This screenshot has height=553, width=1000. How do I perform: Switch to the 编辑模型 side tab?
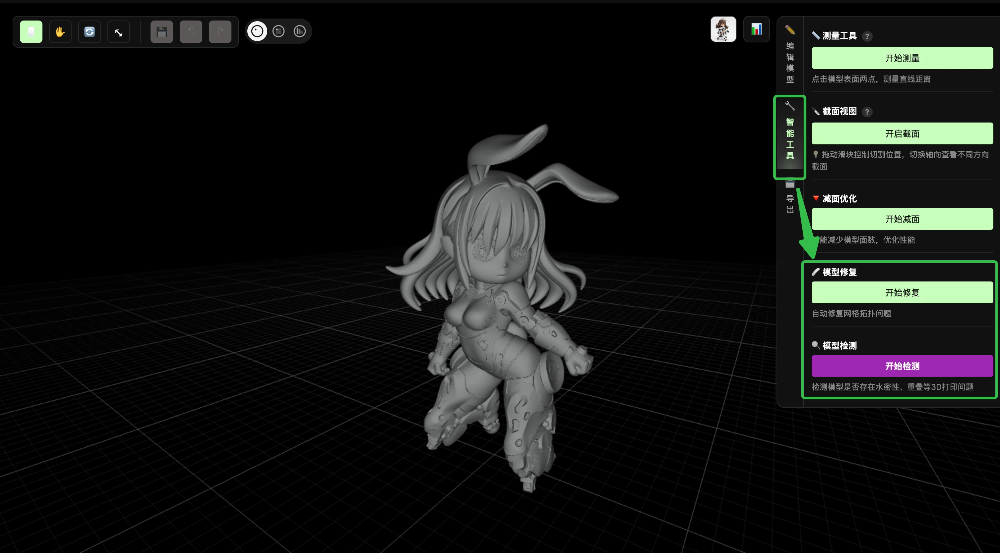coord(790,55)
